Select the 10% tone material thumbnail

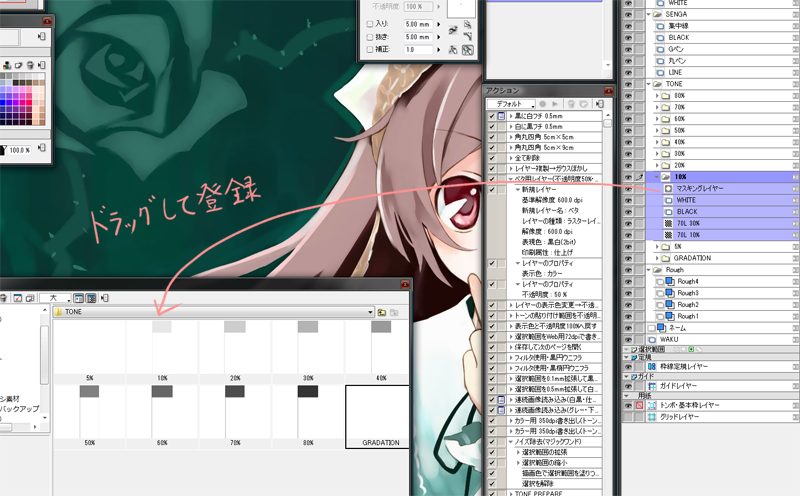tap(162, 351)
